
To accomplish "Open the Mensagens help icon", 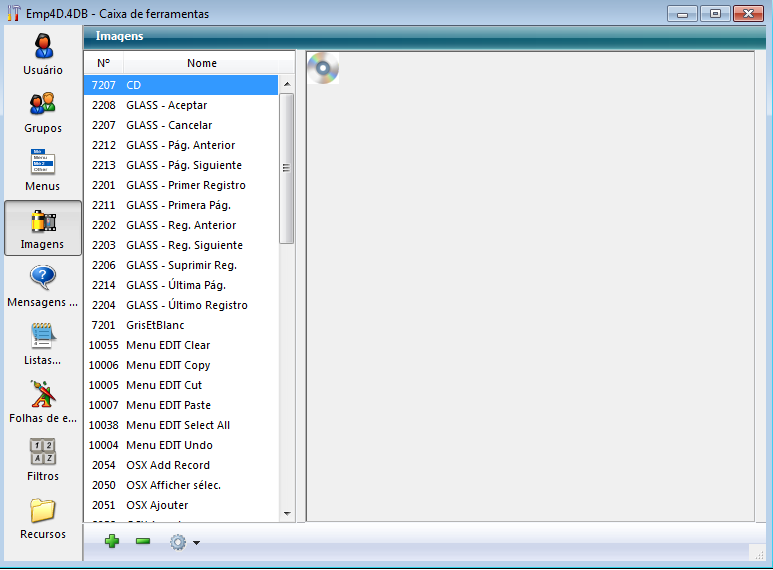I will pyautogui.click(x=43, y=279).
